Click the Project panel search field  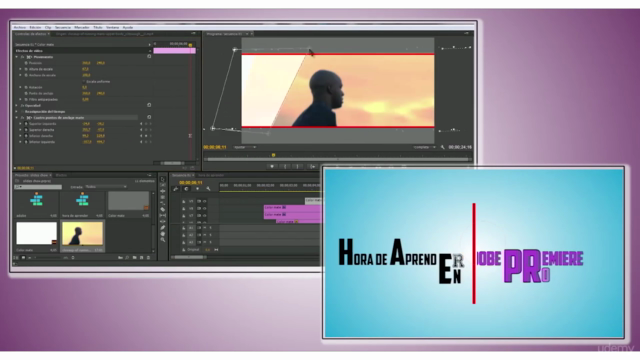38,187
